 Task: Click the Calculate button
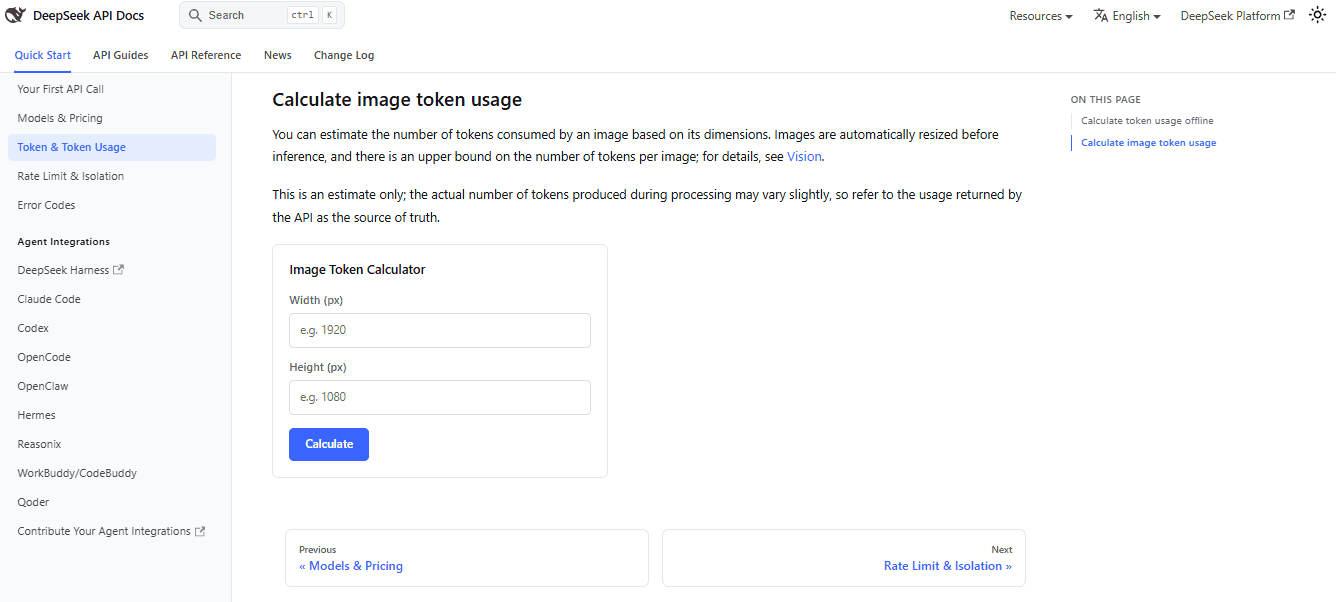coord(329,444)
